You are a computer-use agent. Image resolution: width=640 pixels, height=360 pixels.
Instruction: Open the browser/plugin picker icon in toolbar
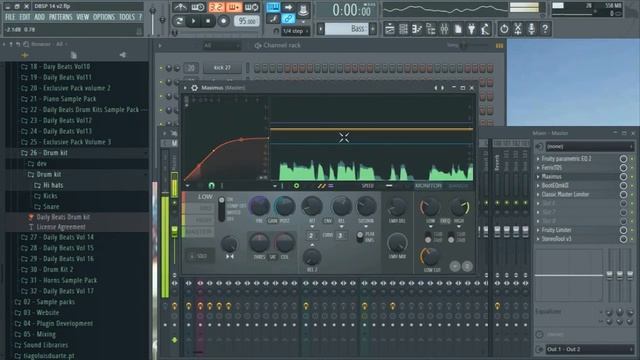click(431, 29)
